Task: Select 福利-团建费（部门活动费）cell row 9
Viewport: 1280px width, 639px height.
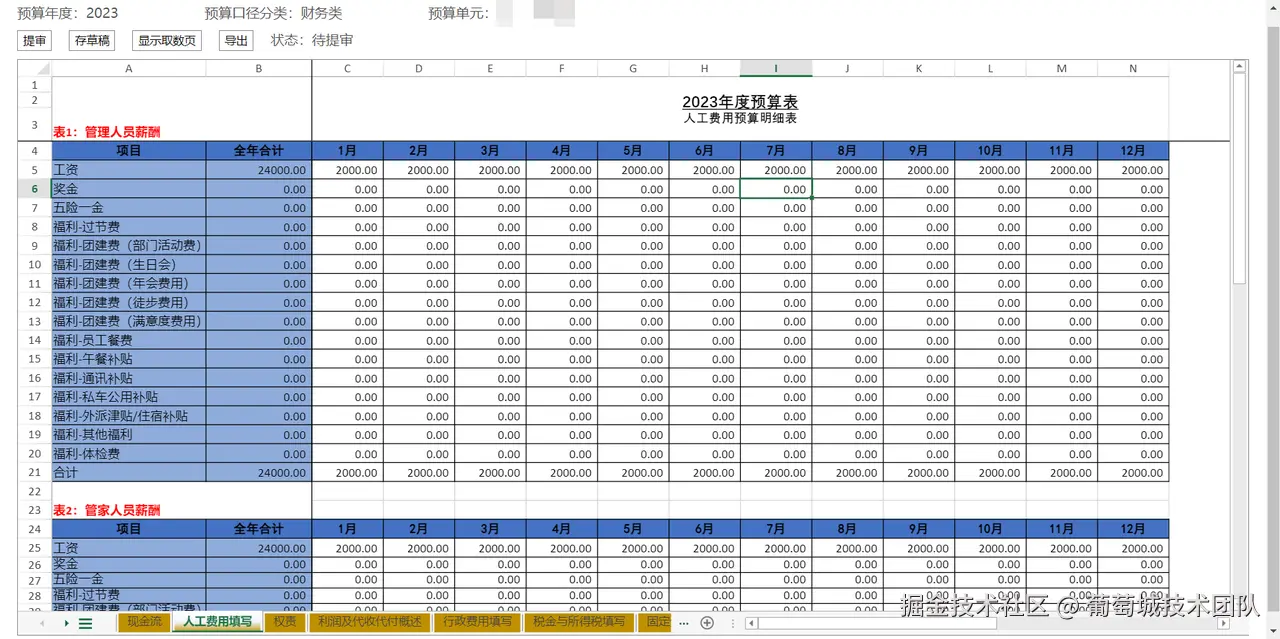Action: pyautogui.click(x=129, y=246)
